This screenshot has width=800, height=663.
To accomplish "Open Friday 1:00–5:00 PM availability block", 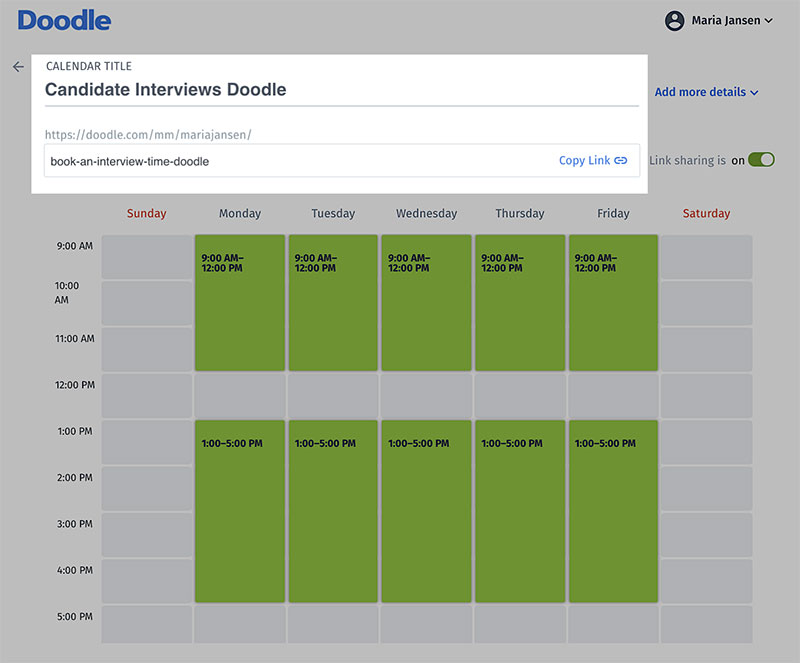I will pyautogui.click(x=613, y=511).
